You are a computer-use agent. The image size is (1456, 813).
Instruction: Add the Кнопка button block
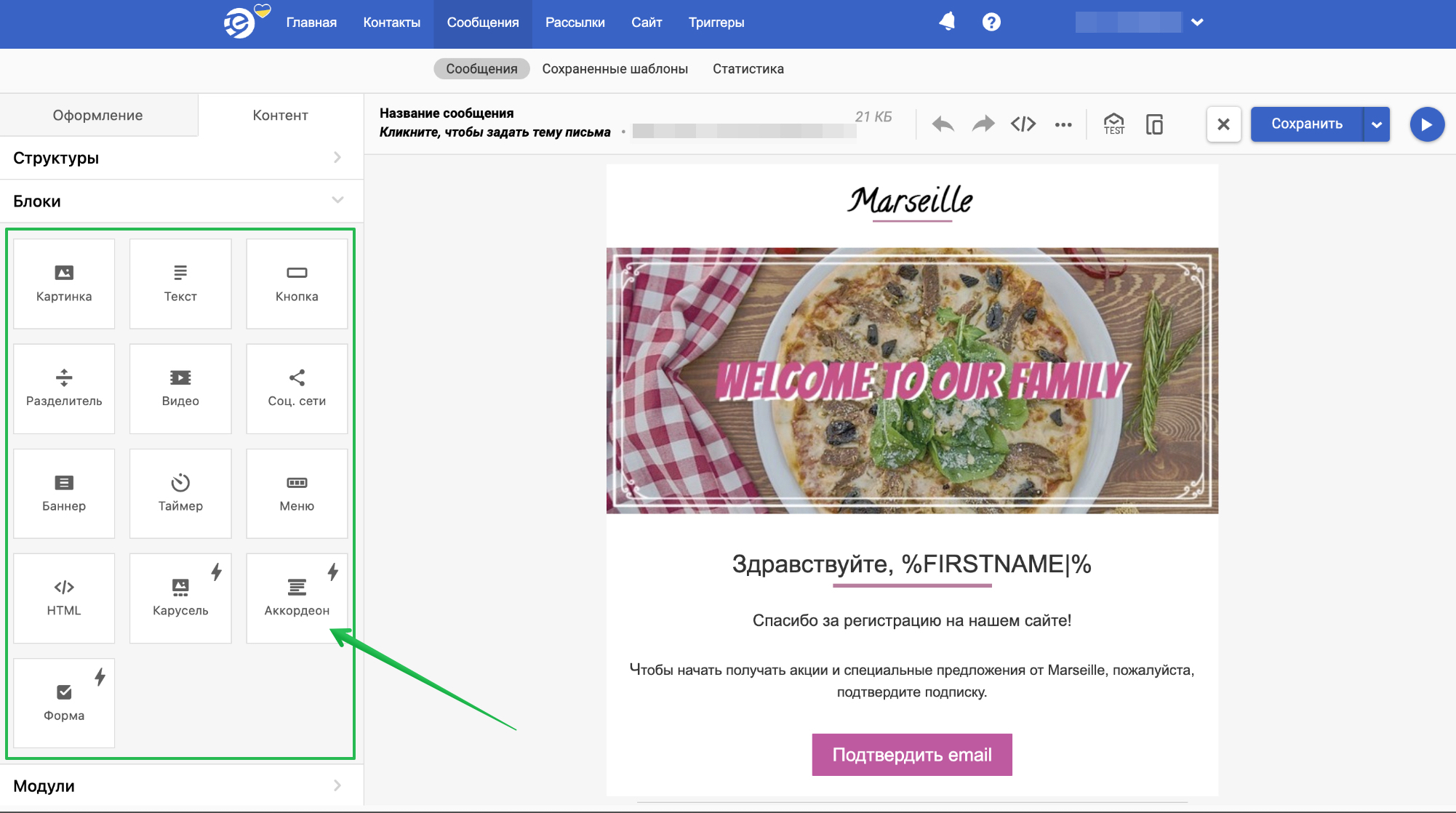click(297, 284)
